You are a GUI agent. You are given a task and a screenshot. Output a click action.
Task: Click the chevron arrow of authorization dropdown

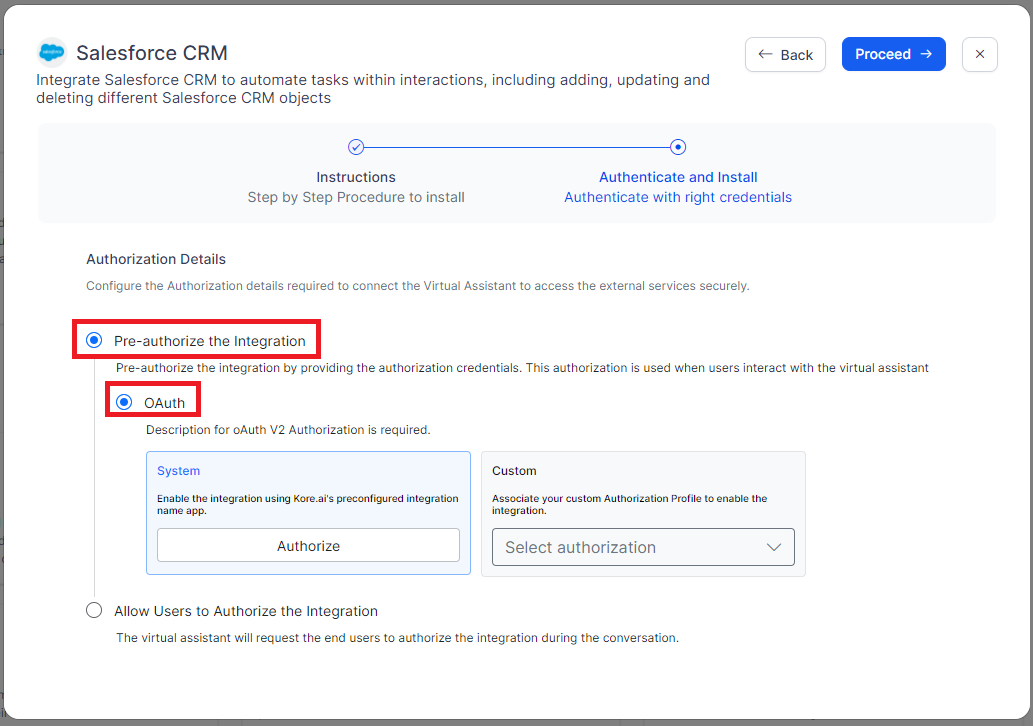coord(773,547)
